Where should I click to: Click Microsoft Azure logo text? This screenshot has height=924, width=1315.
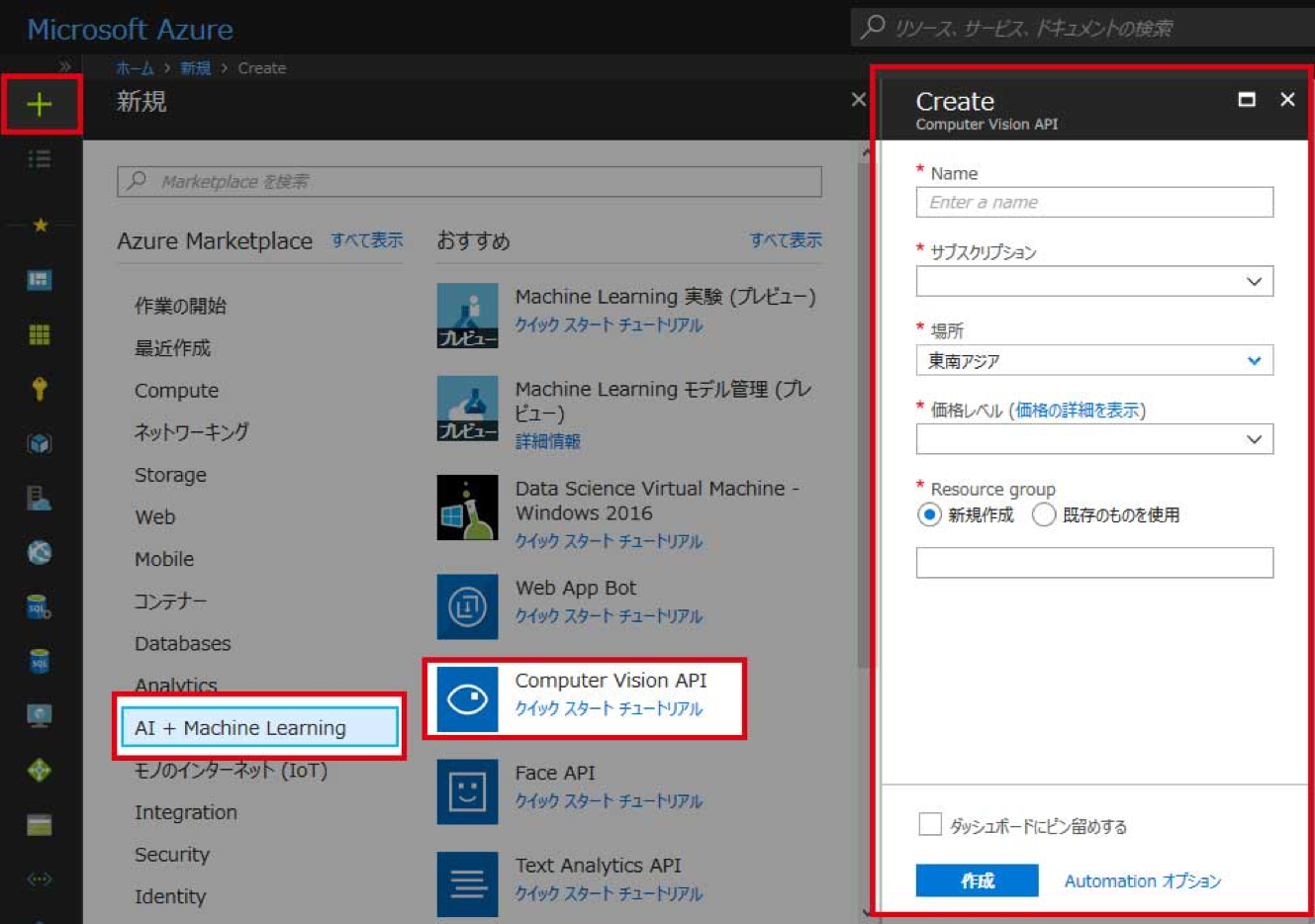[x=130, y=30]
